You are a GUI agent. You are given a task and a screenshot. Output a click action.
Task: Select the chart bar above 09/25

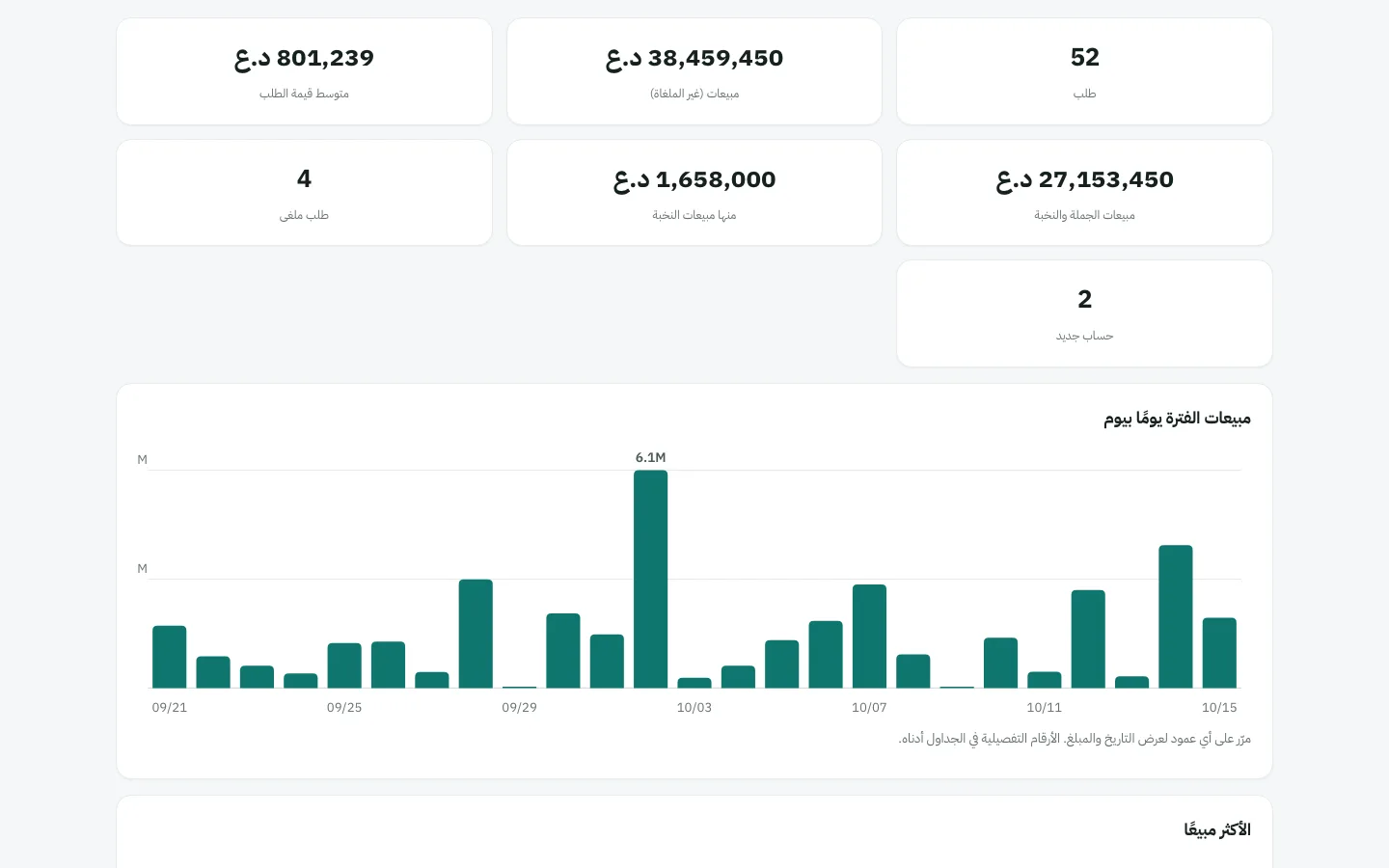(344, 665)
